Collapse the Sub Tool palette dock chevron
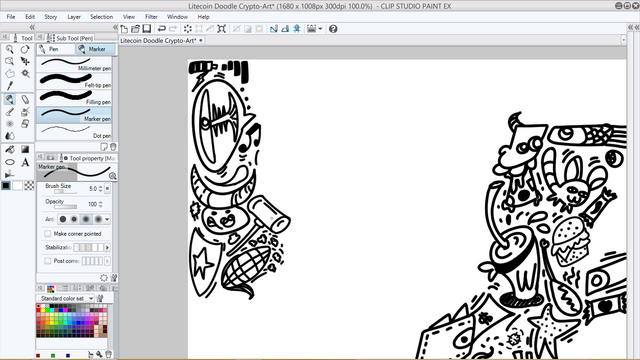Screen dimensions: 640x360 coord(115,27)
